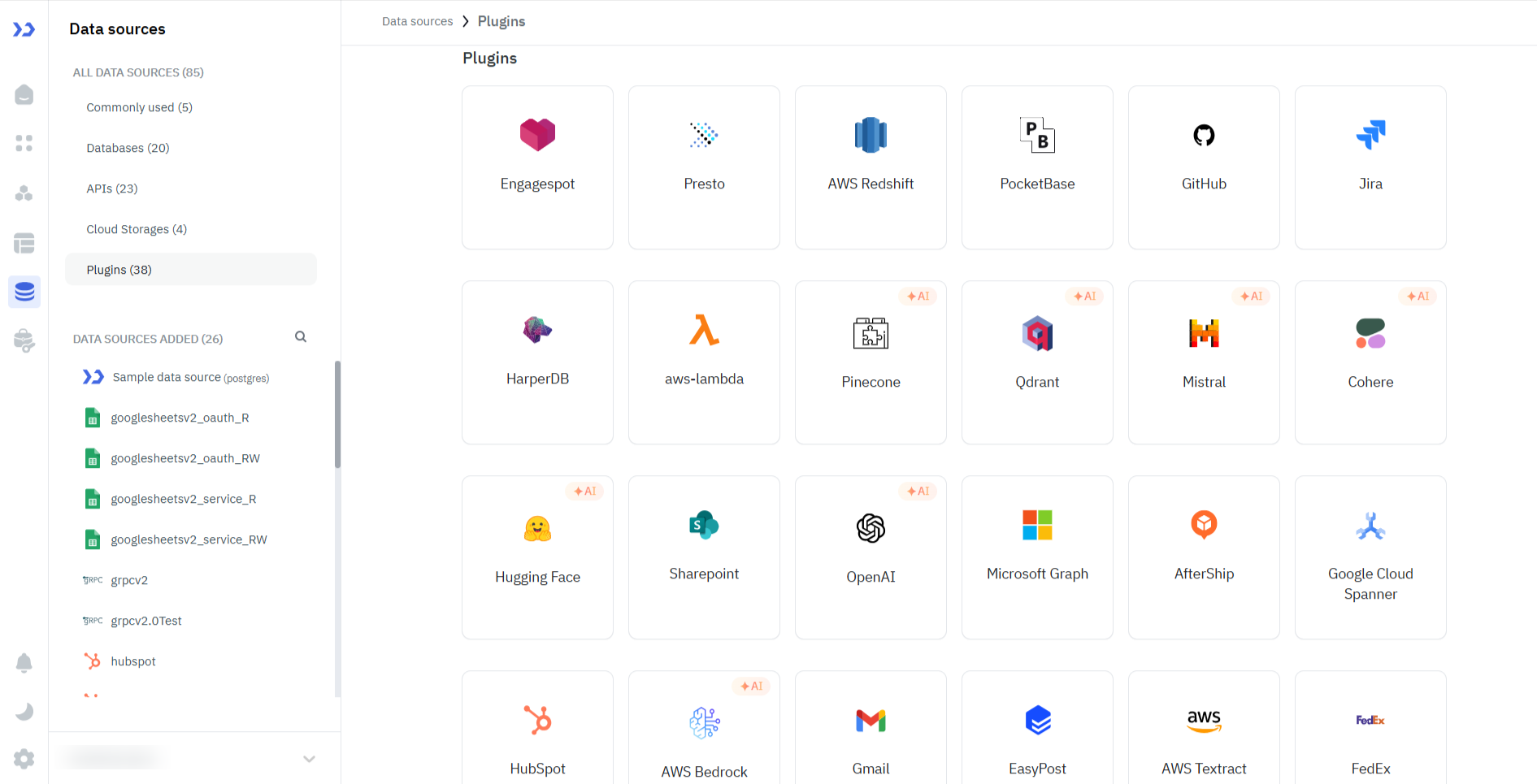The height and width of the screenshot is (784, 1537).
Task: Go to Data sources breadcrumb link
Action: point(417,21)
